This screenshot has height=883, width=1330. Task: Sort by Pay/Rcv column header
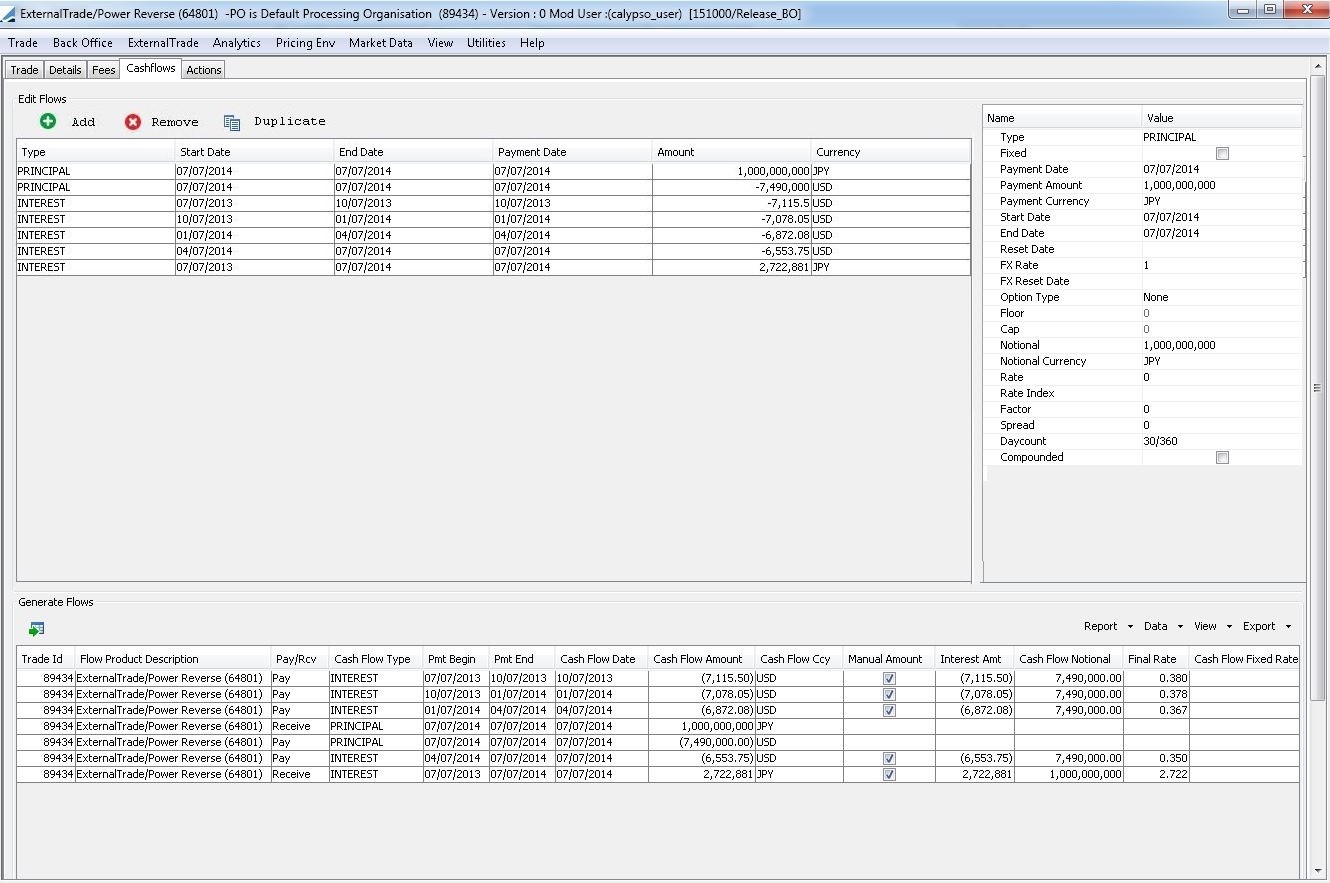click(300, 659)
